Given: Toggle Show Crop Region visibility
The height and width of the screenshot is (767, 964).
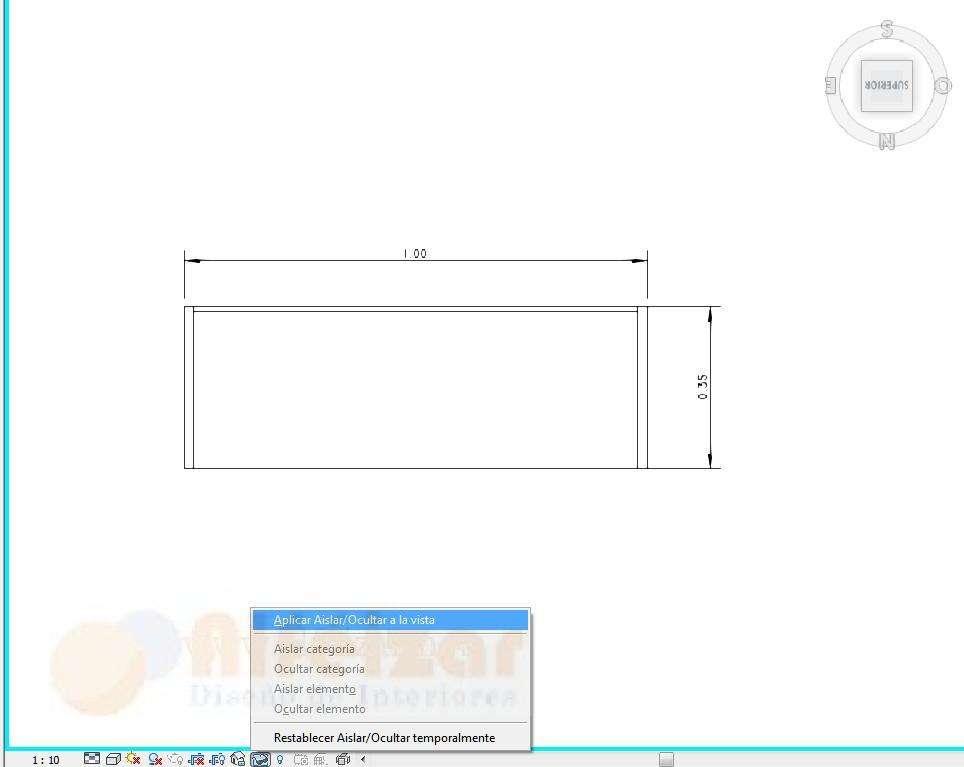Looking at the screenshot, I should (217, 759).
